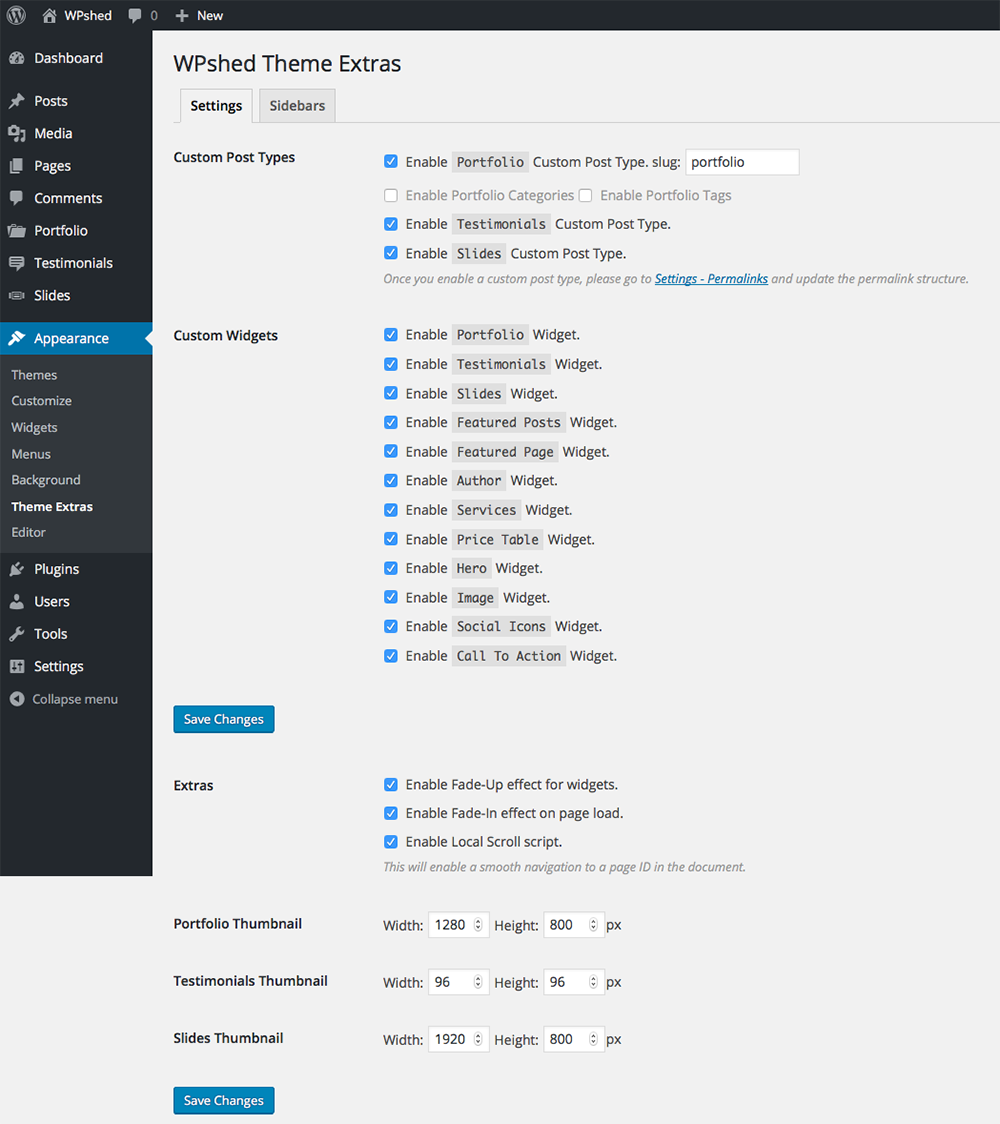The width and height of the screenshot is (1000, 1124).
Task: Click bottom Save Changes button
Action: coord(224,1100)
